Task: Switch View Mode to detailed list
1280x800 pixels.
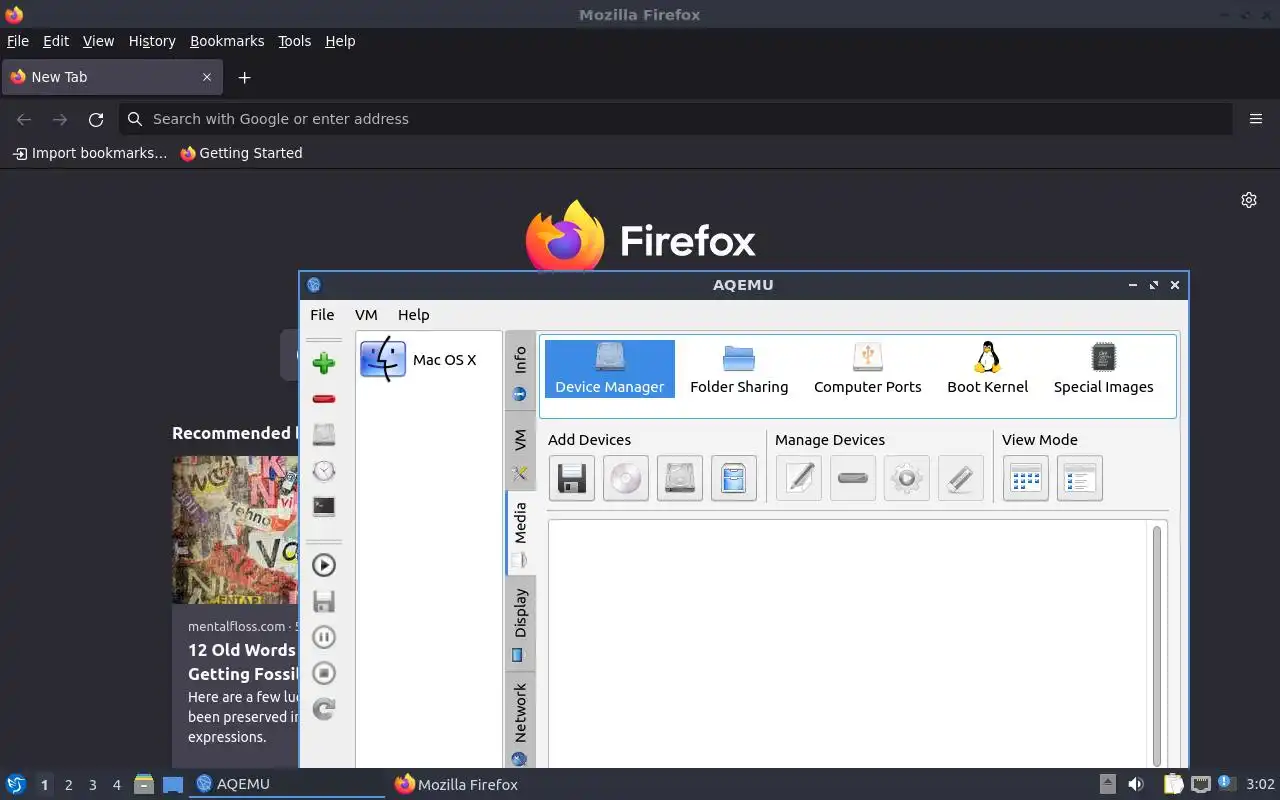Action: pyautogui.click(x=1080, y=478)
